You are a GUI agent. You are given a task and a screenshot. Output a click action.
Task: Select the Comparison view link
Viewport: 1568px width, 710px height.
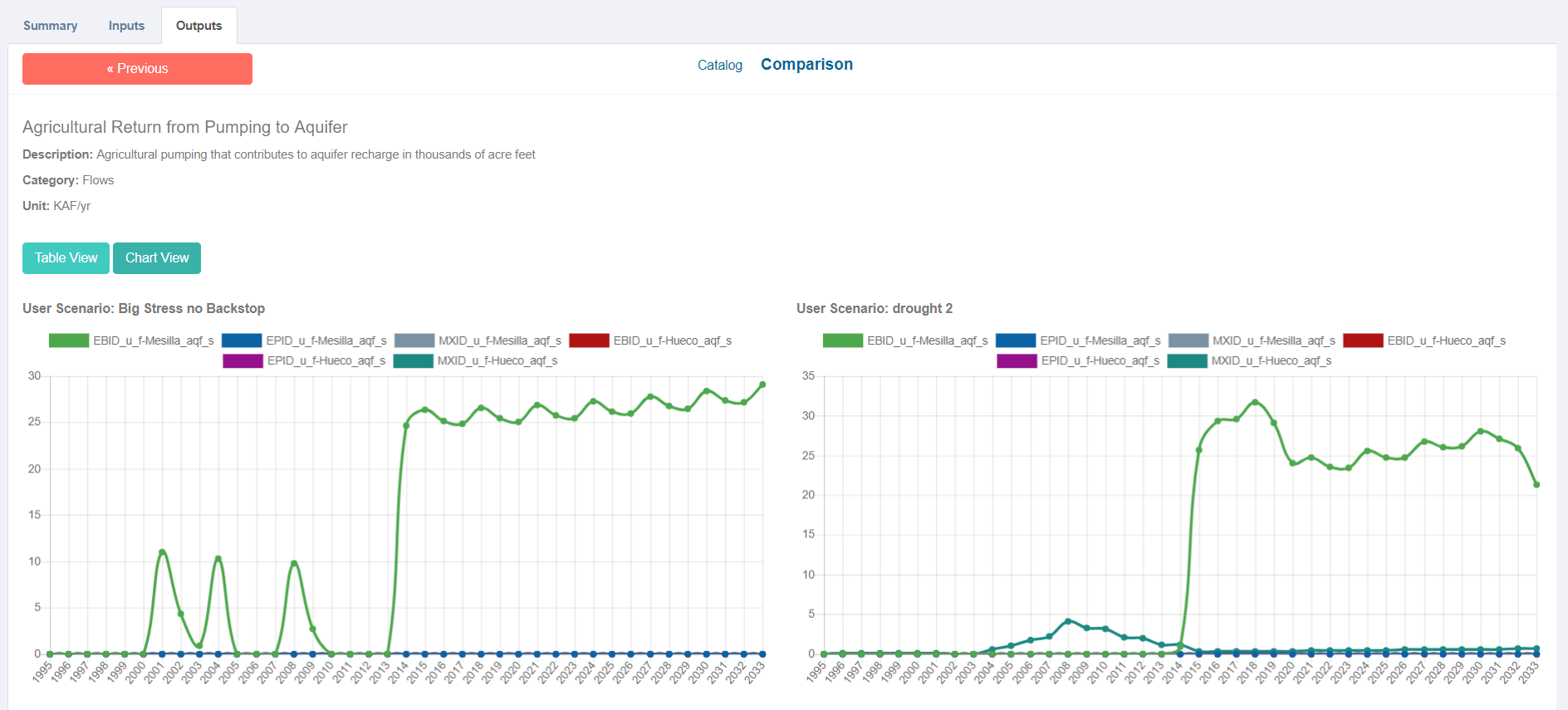(806, 65)
